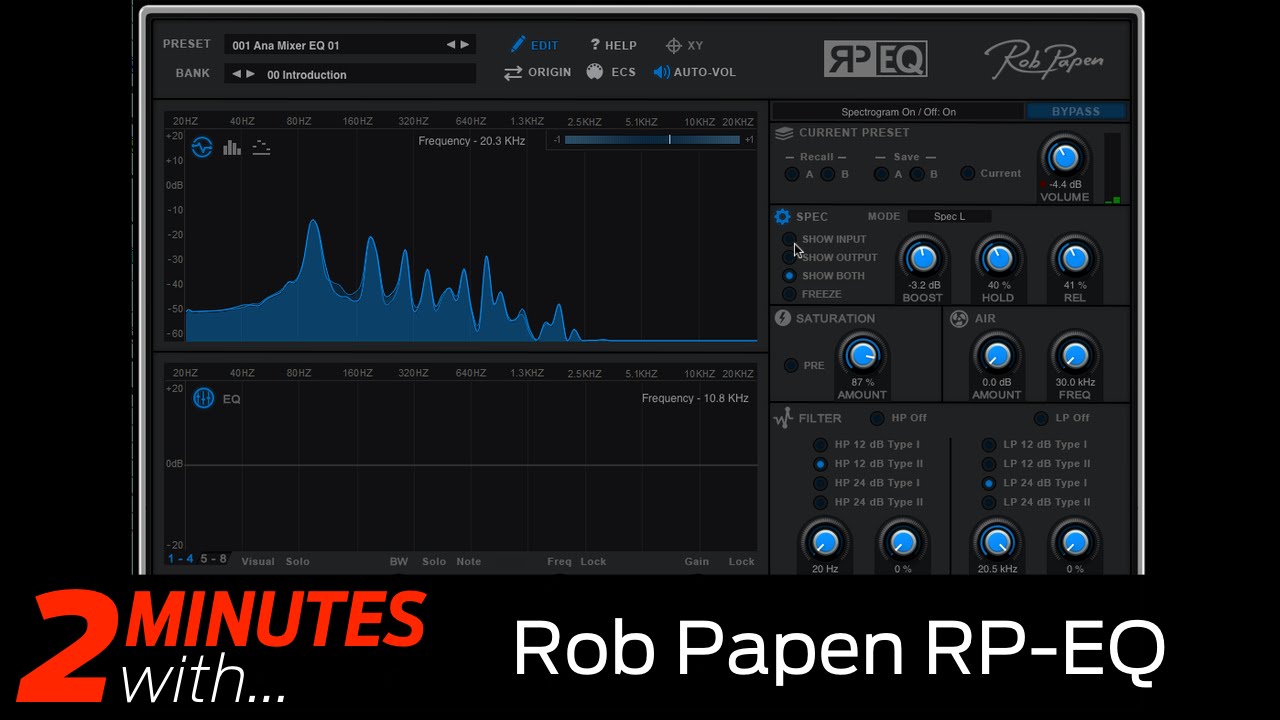Click the AIR fan icon
Screen dimensions: 1280x720
coord(958,318)
